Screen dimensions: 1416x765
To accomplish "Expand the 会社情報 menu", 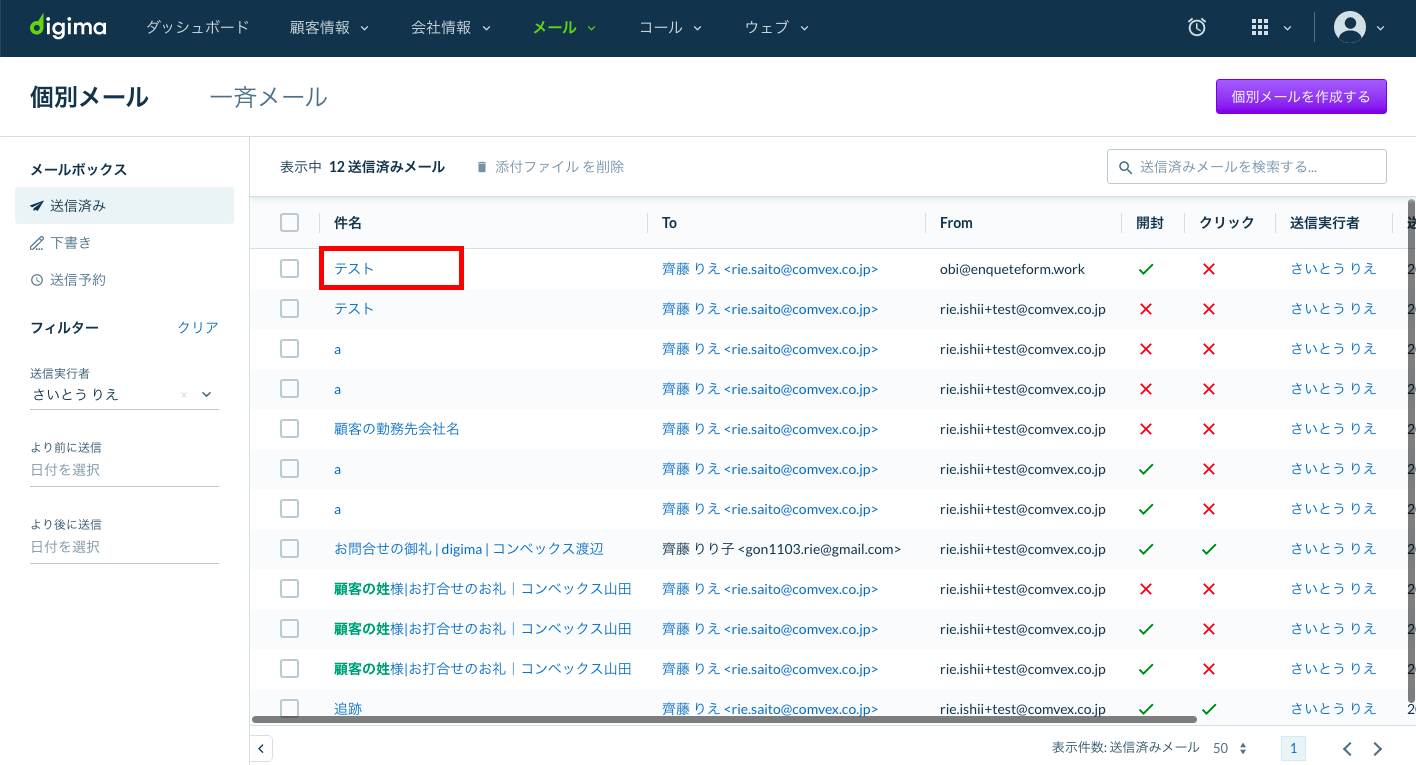I will tap(451, 28).
